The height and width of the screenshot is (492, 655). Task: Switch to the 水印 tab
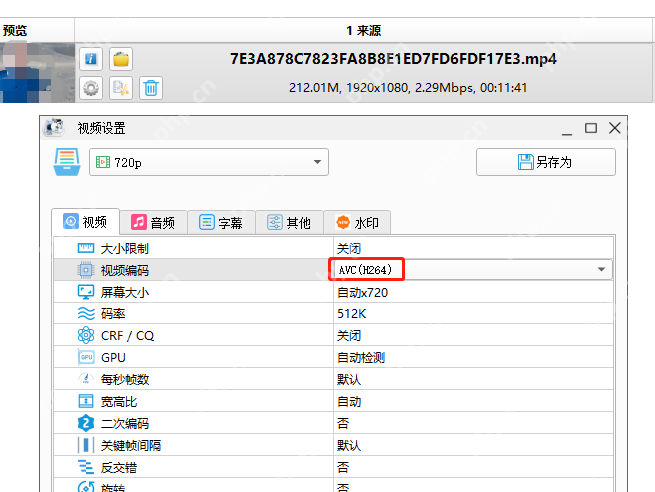pos(357,223)
